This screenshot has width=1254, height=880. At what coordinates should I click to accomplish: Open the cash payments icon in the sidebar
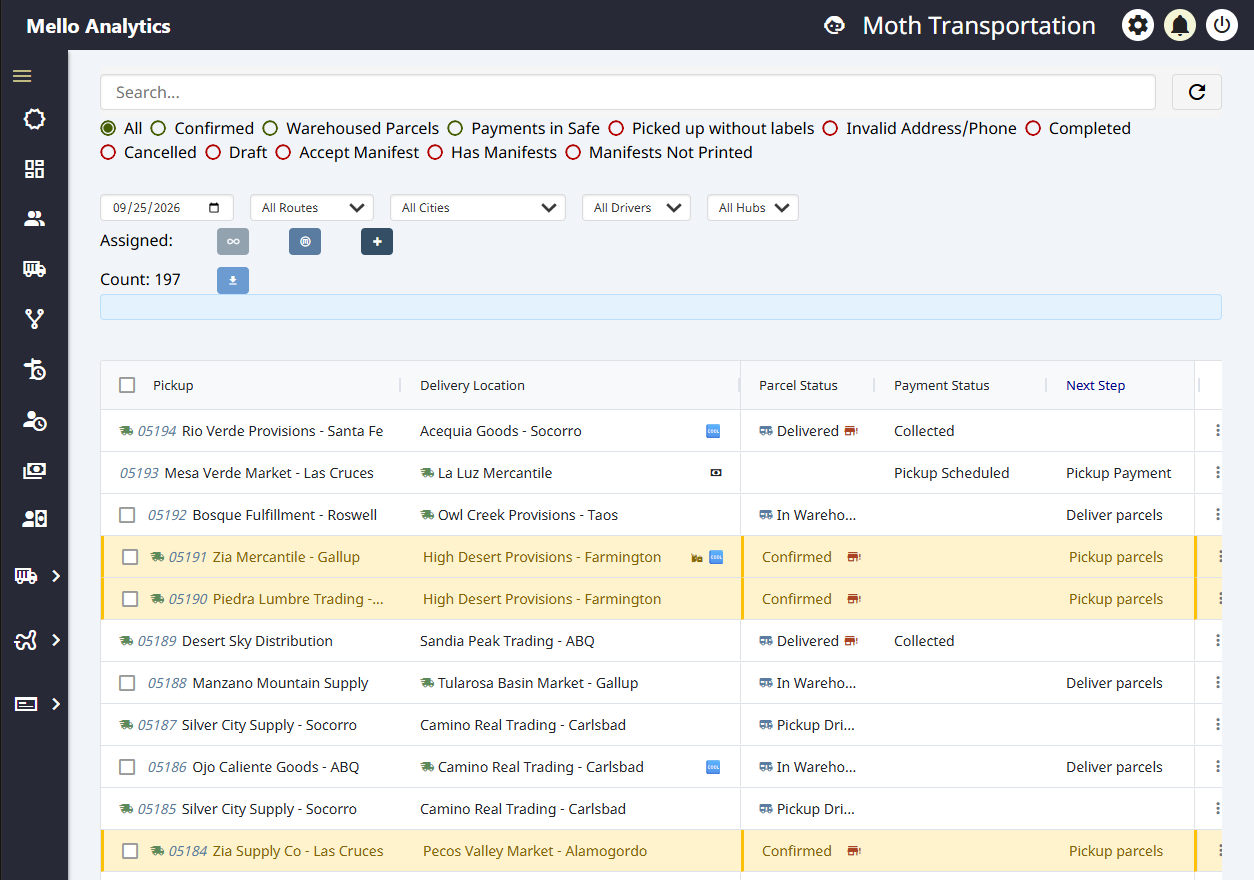coord(35,470)
